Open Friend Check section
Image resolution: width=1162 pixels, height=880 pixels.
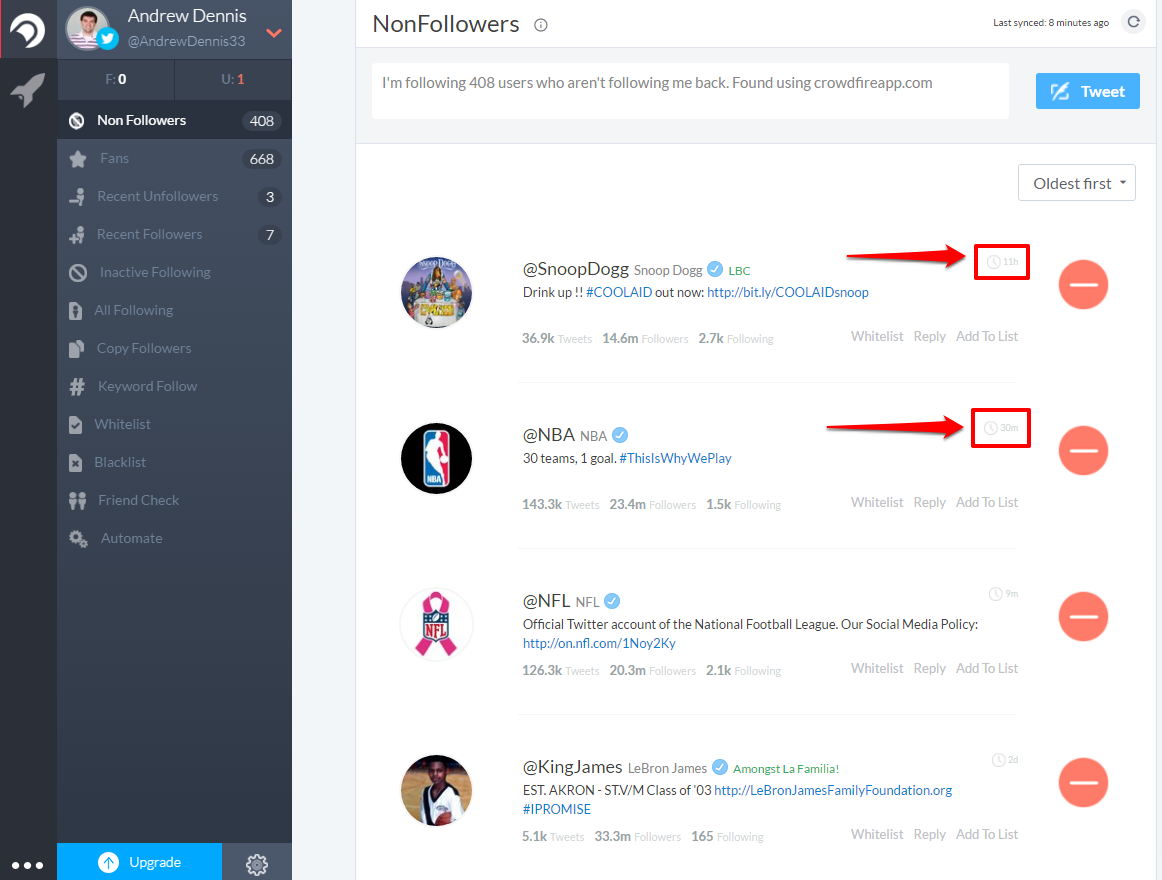coord(174,500)
